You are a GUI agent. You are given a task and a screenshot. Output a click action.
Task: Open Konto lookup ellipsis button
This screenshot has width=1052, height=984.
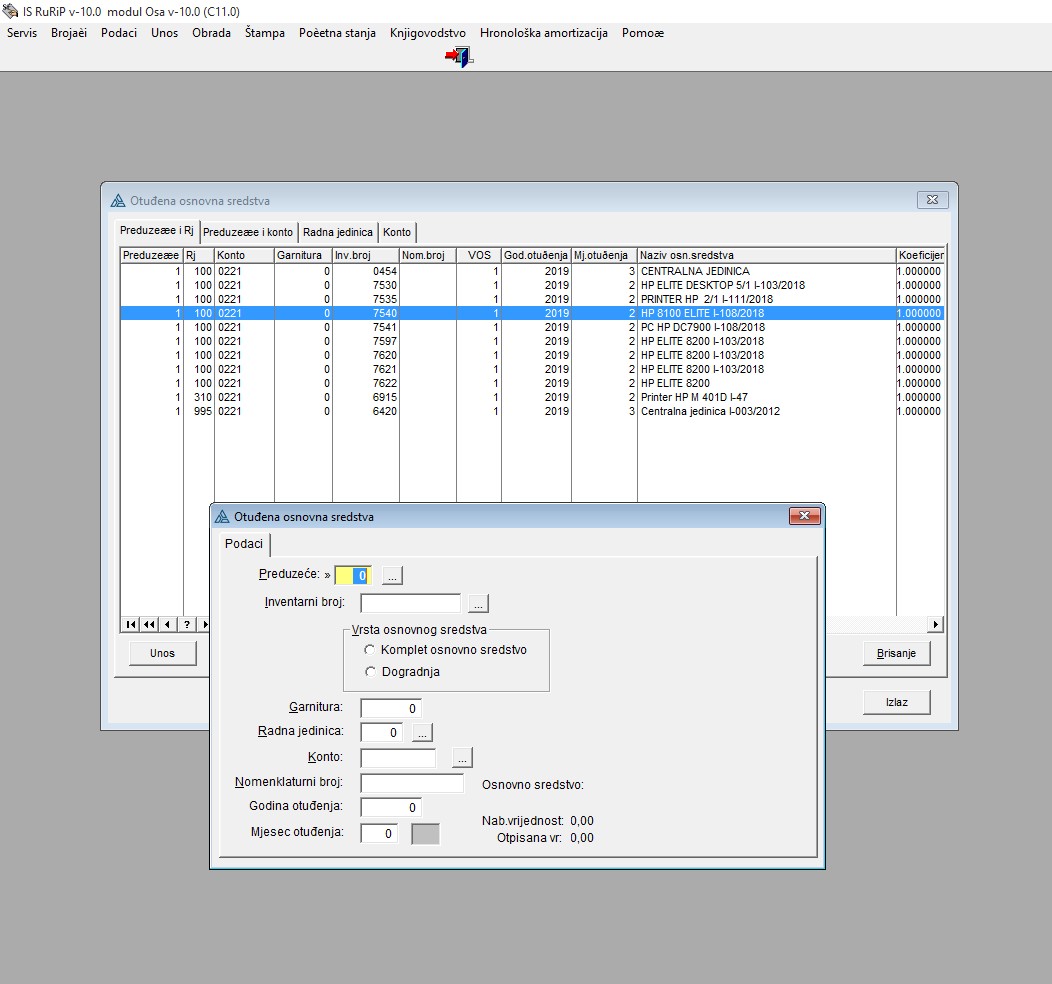(462, 758)
